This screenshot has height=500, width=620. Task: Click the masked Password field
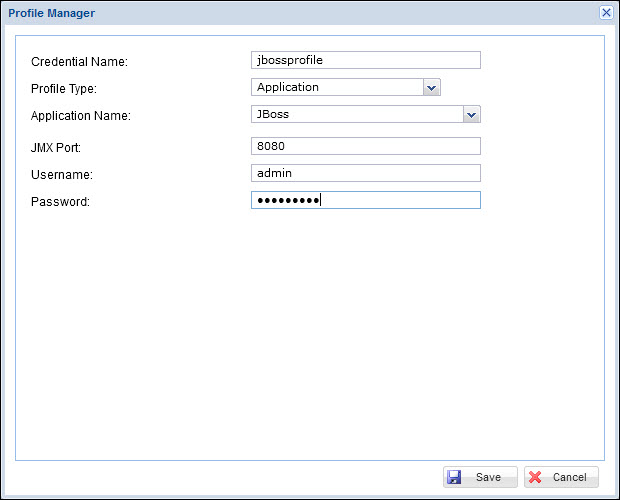point(365,200)
